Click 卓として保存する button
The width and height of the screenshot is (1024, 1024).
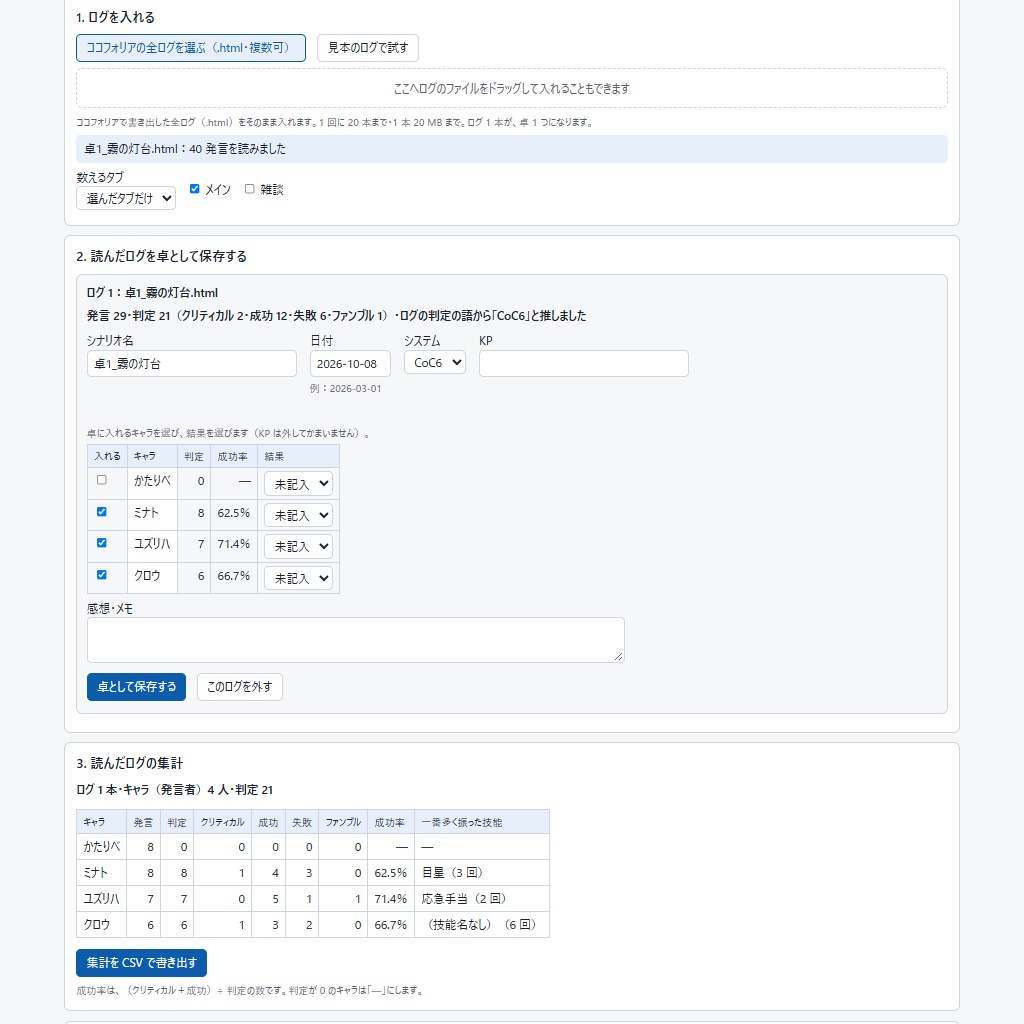[x=136, y=687]
